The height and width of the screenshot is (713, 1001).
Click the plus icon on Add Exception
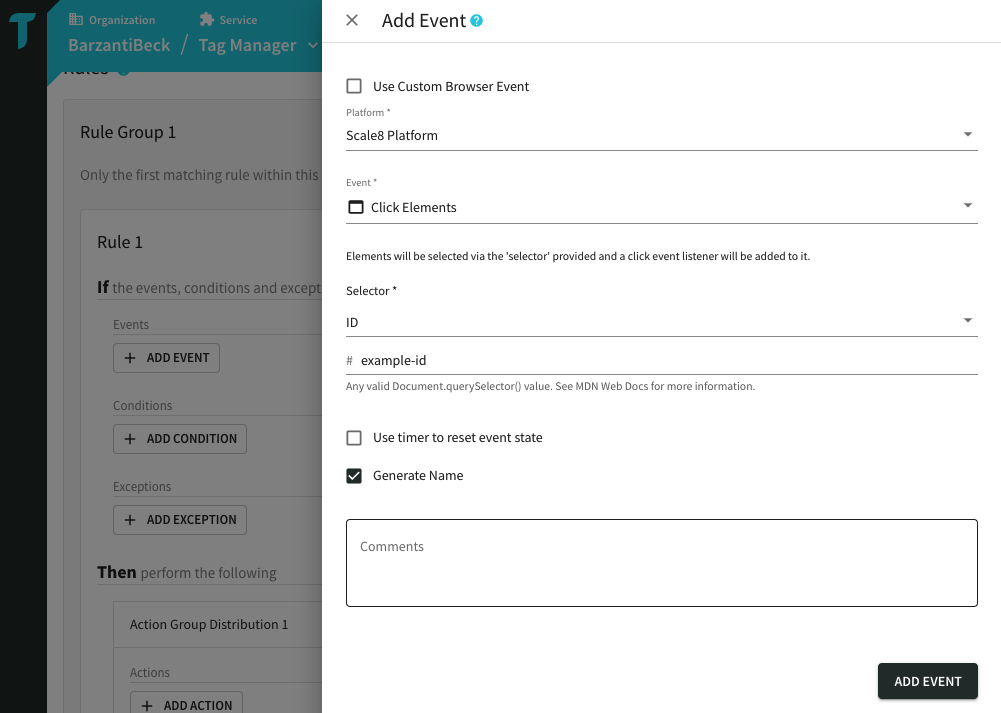pos(130,520)
